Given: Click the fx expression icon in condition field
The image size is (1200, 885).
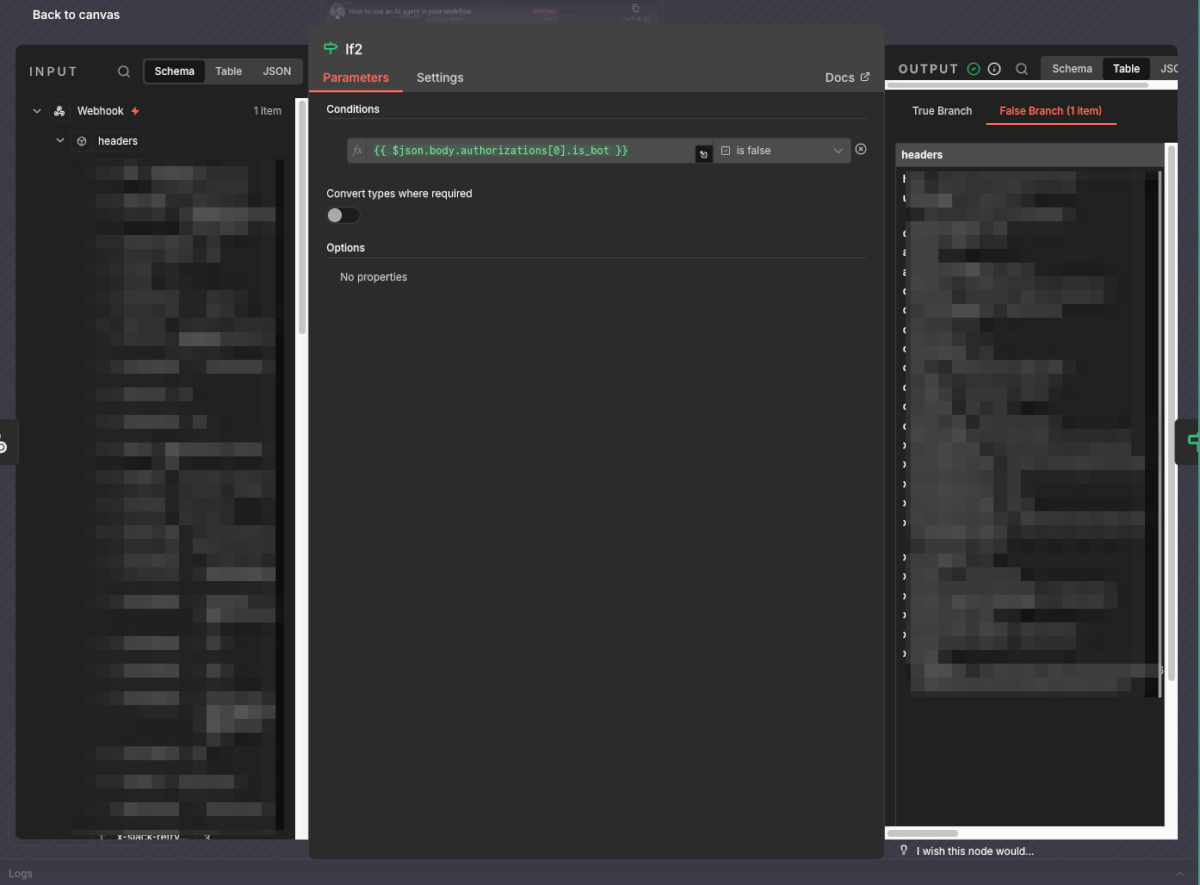Looking at the screenshot, I should pyautogui.click(x=357, y=150).
